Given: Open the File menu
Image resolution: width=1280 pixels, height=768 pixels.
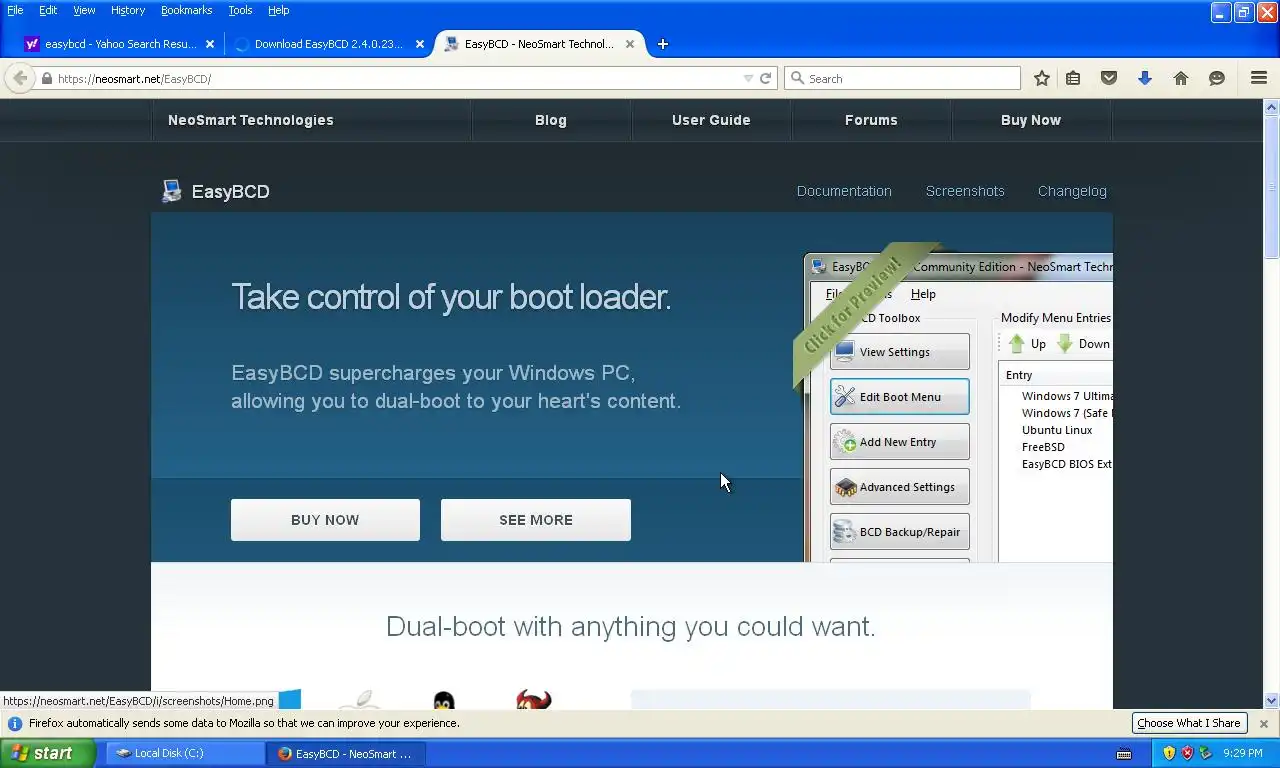Looking at the screenshot, I should 15,10.
